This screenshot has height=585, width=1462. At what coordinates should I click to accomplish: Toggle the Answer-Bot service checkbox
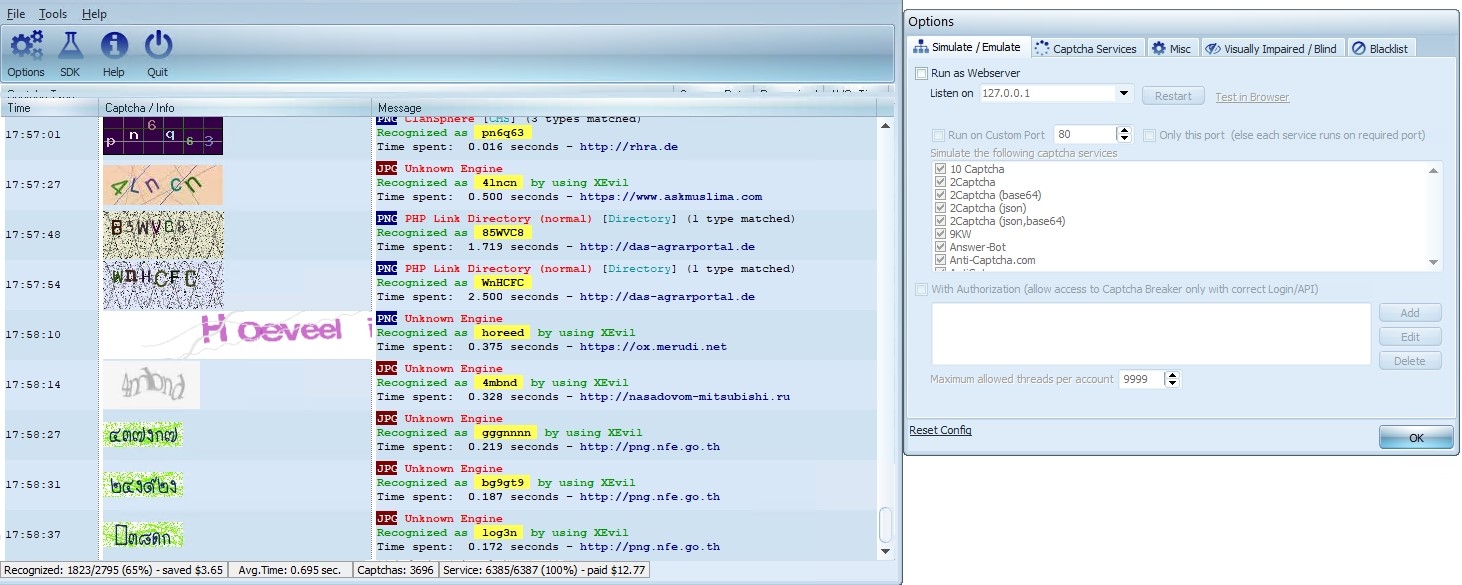[940, 247]
